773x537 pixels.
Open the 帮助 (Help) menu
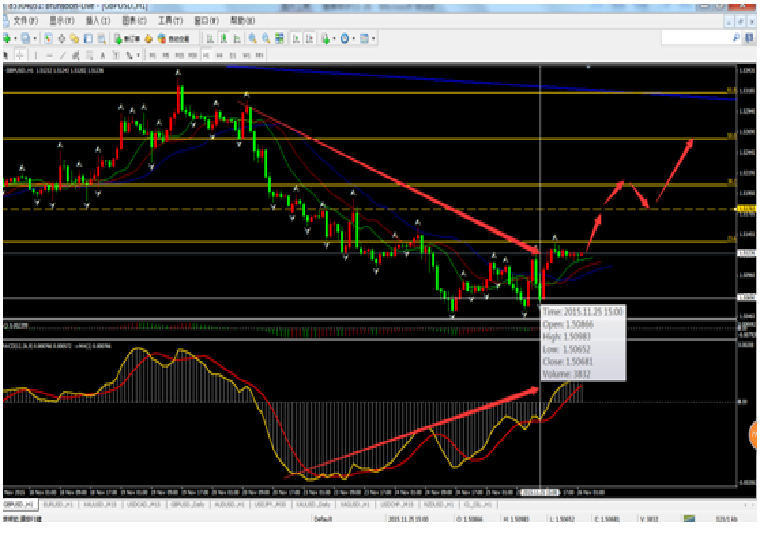(243, 21)
